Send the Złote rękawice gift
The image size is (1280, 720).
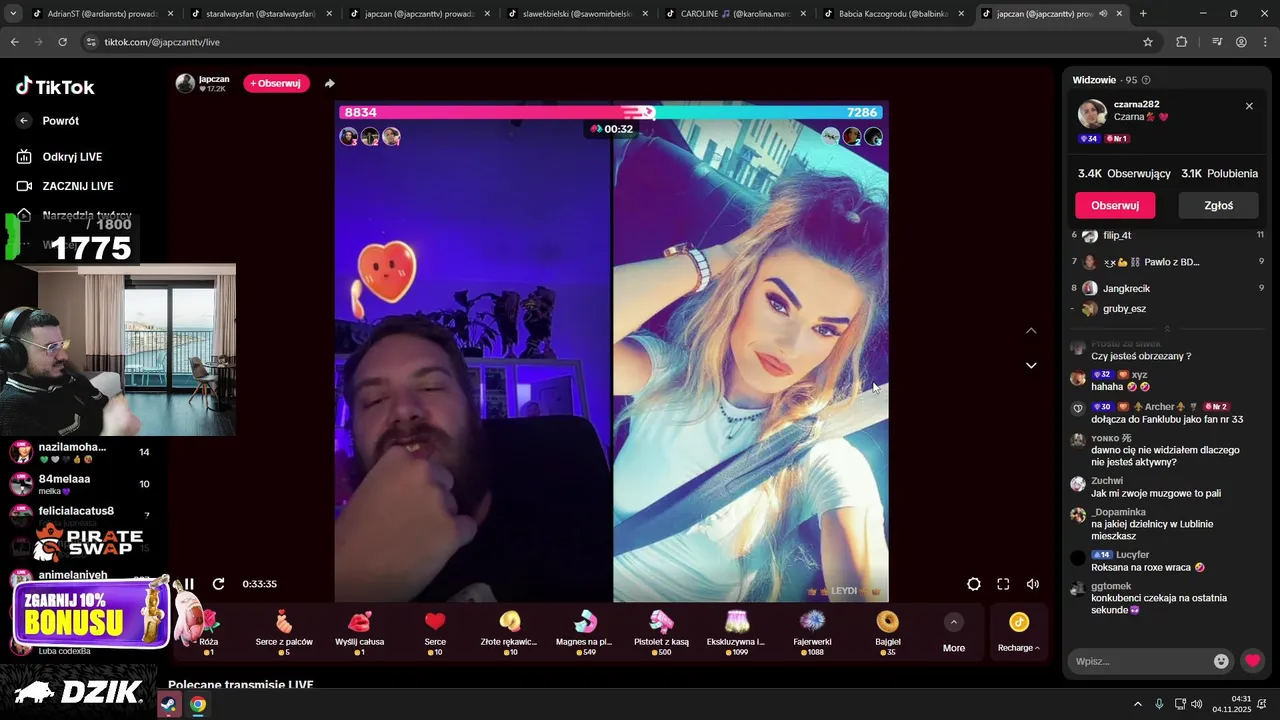(510, 632)
